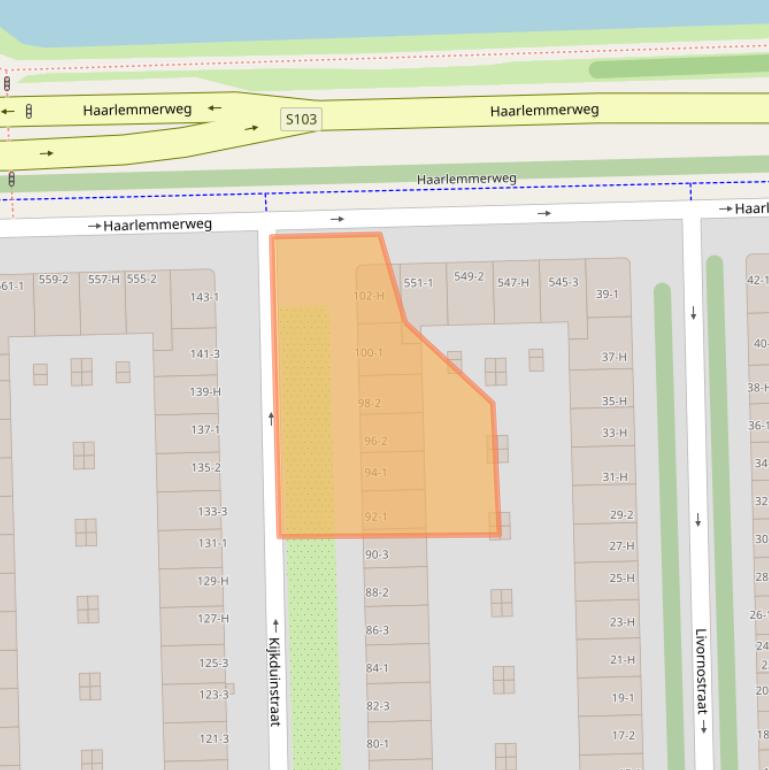Select house number 129-H
Image resolution: width=769 pixels, height=770 pixels.
point(212,581)
